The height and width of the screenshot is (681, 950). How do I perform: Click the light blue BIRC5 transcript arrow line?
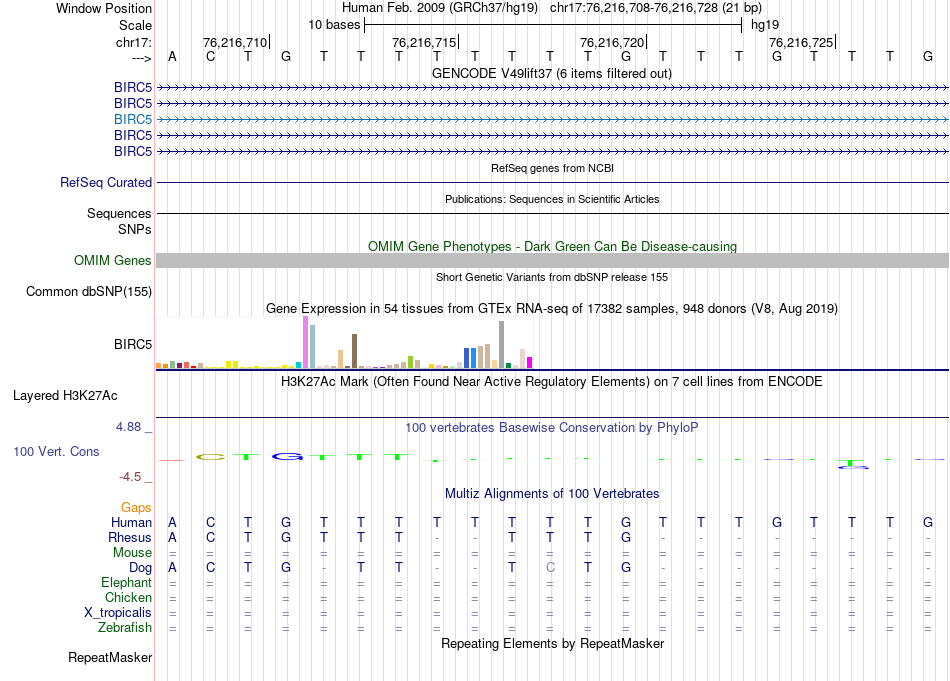click(552, 119)
